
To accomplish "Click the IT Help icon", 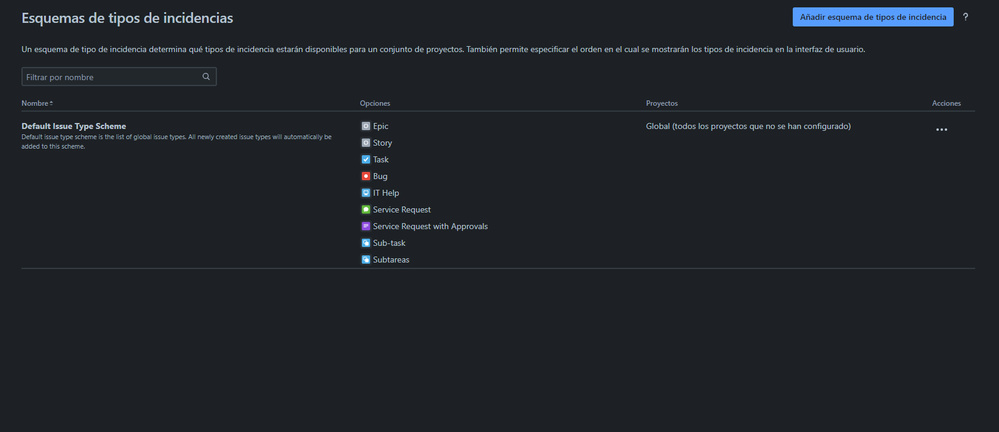I will [366, 192].
